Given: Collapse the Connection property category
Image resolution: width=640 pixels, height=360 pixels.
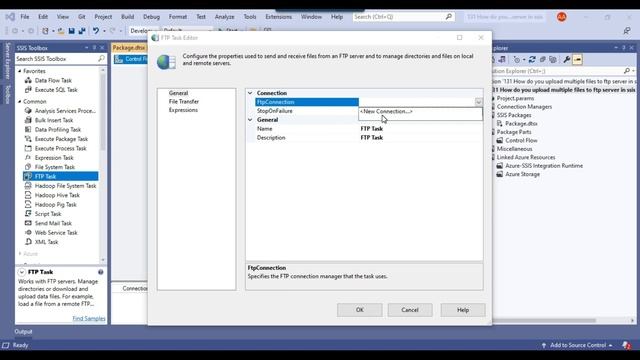Looking at the screenshot, I should pos(250,93).
